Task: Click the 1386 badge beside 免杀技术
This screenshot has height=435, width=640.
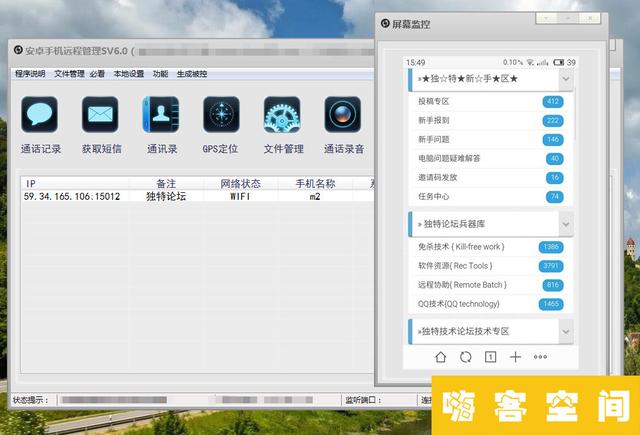Action: click(x=551, y=247)
